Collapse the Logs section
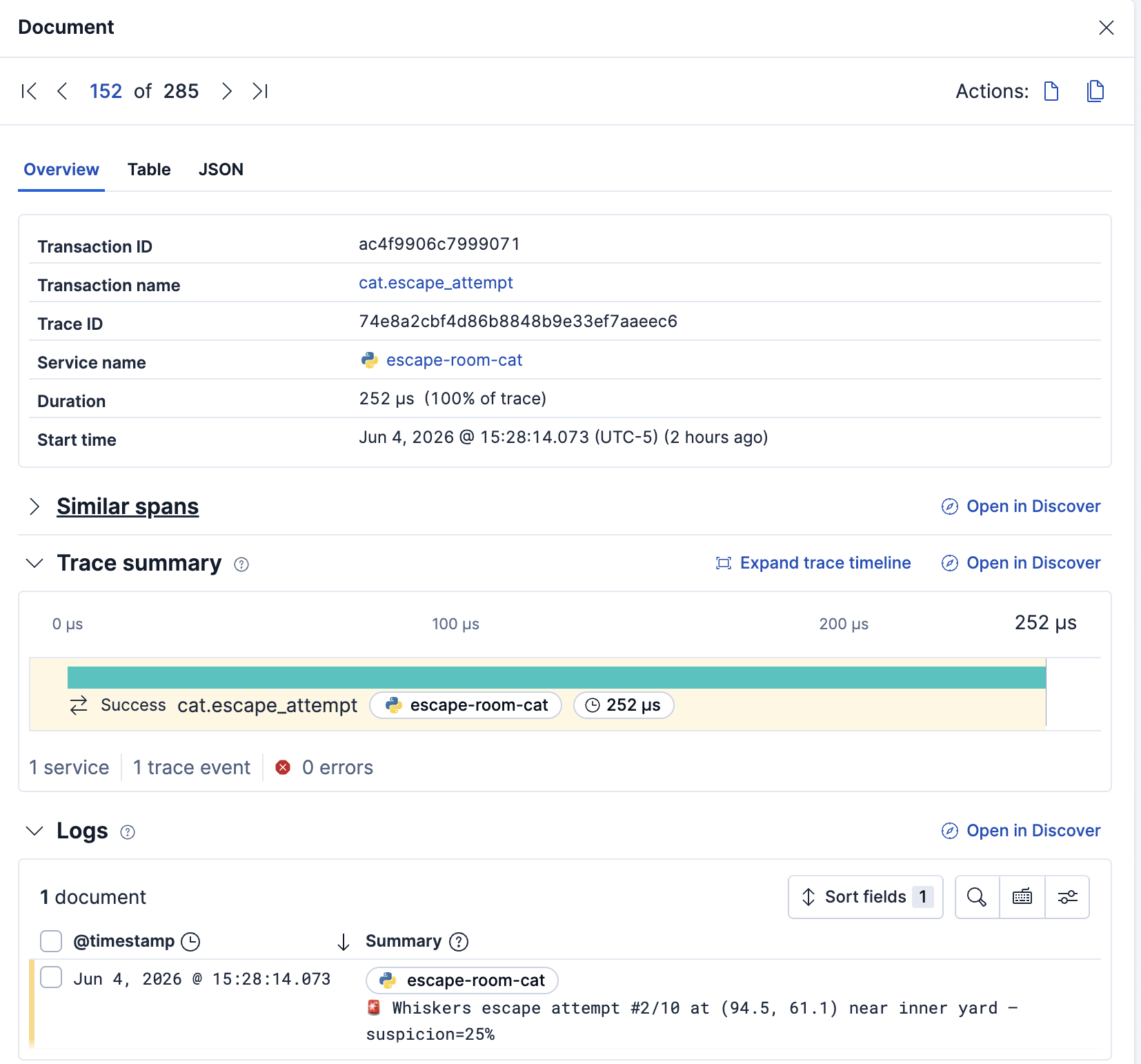Image resolution: width=1141 pixels, height=1064 pixels. coord(34,831)
